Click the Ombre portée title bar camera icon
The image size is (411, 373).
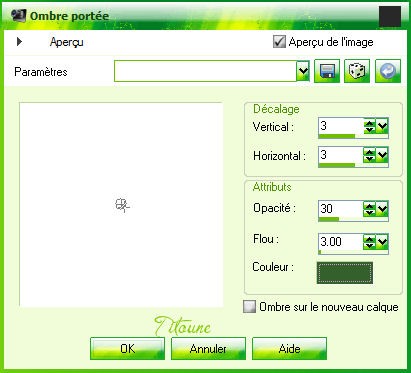click(18, 15)
